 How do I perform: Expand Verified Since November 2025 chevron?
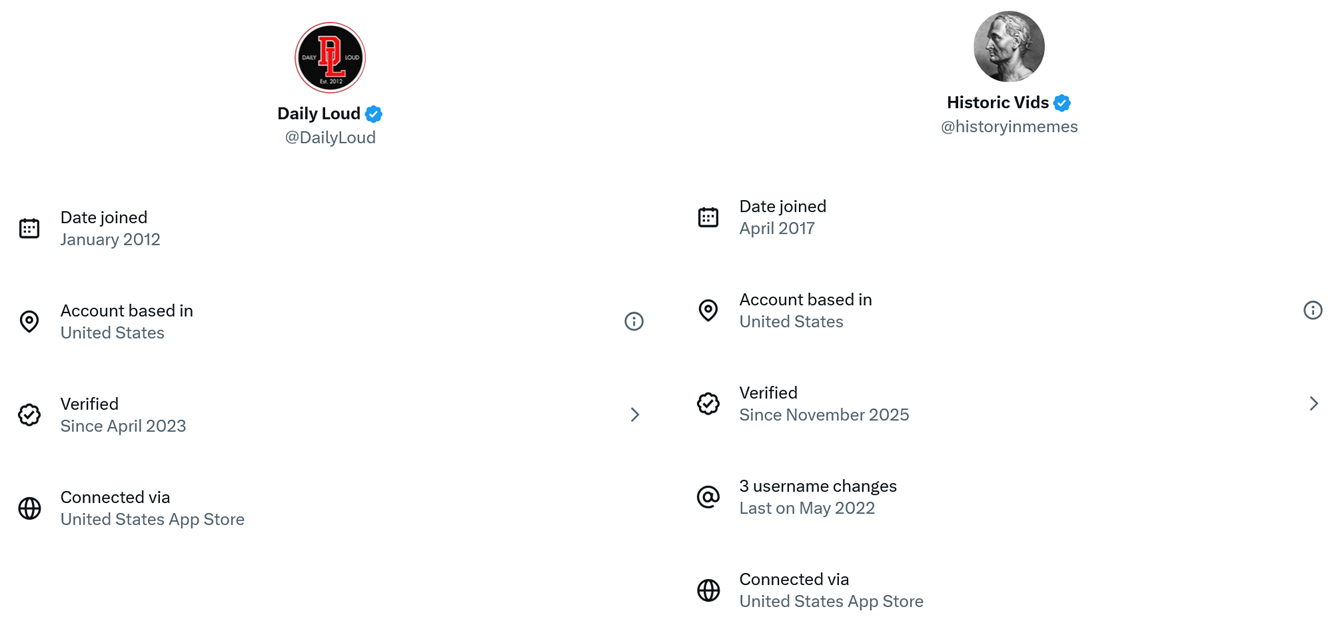[x=1314, y=403]
